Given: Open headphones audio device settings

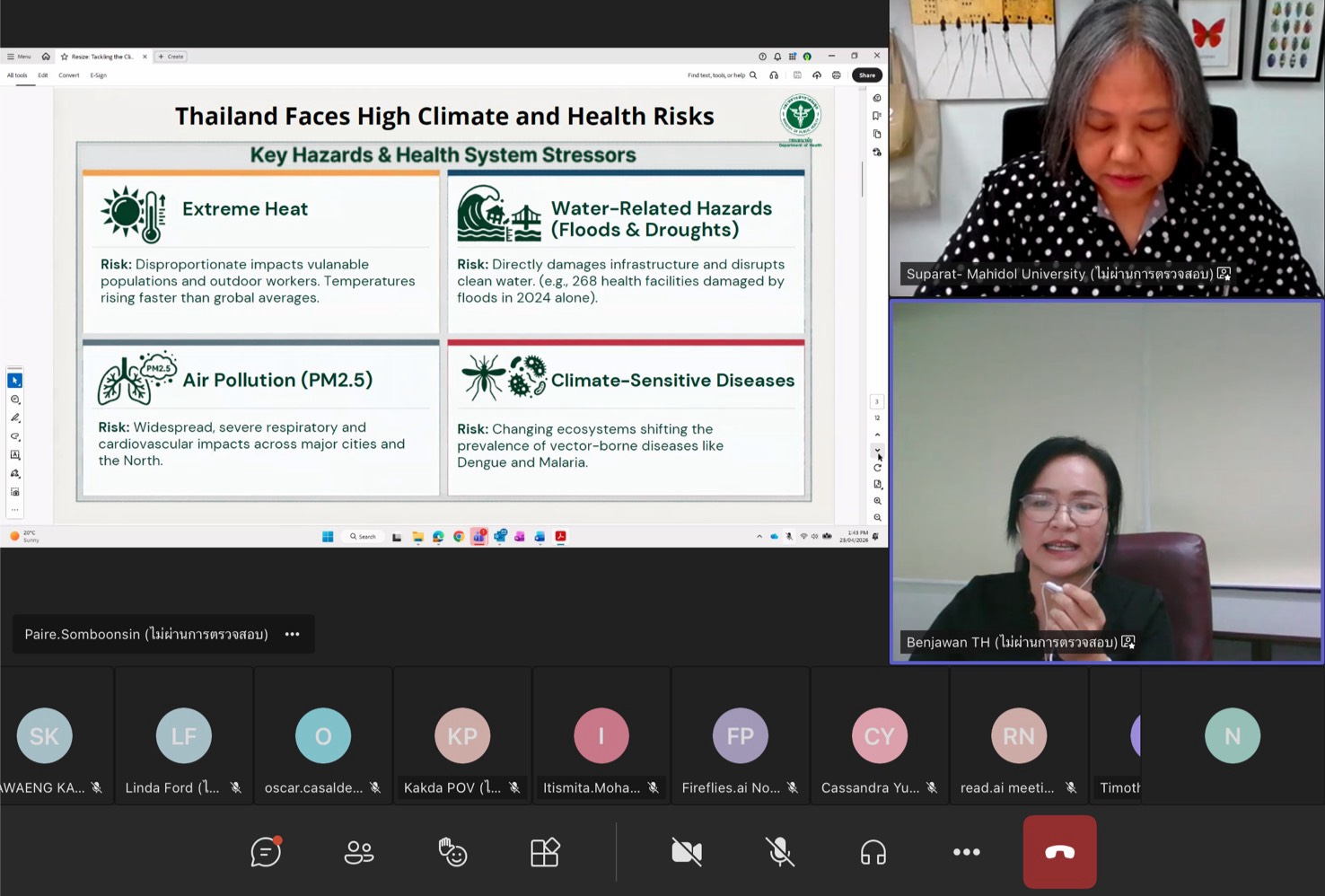Looking at the screenshot, I should 873,852.
